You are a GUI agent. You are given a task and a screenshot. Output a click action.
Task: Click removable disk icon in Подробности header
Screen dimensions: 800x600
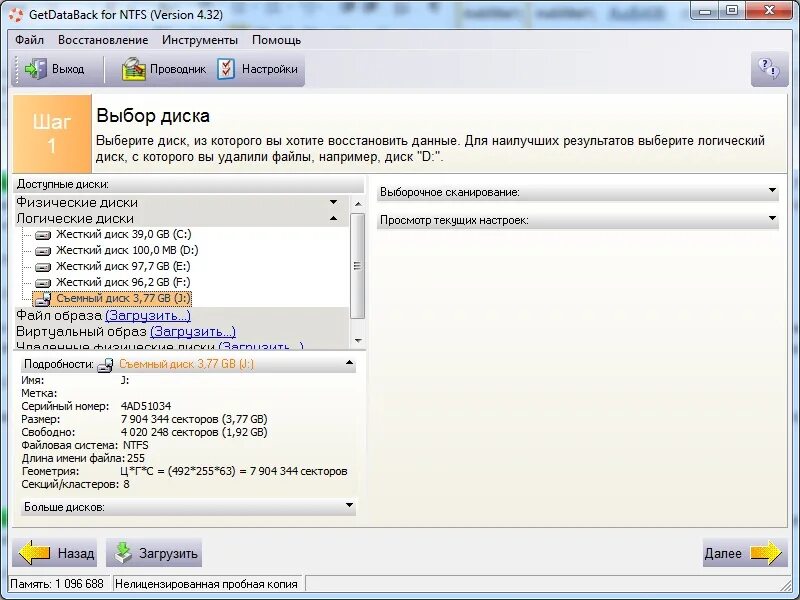click(105, 365)
